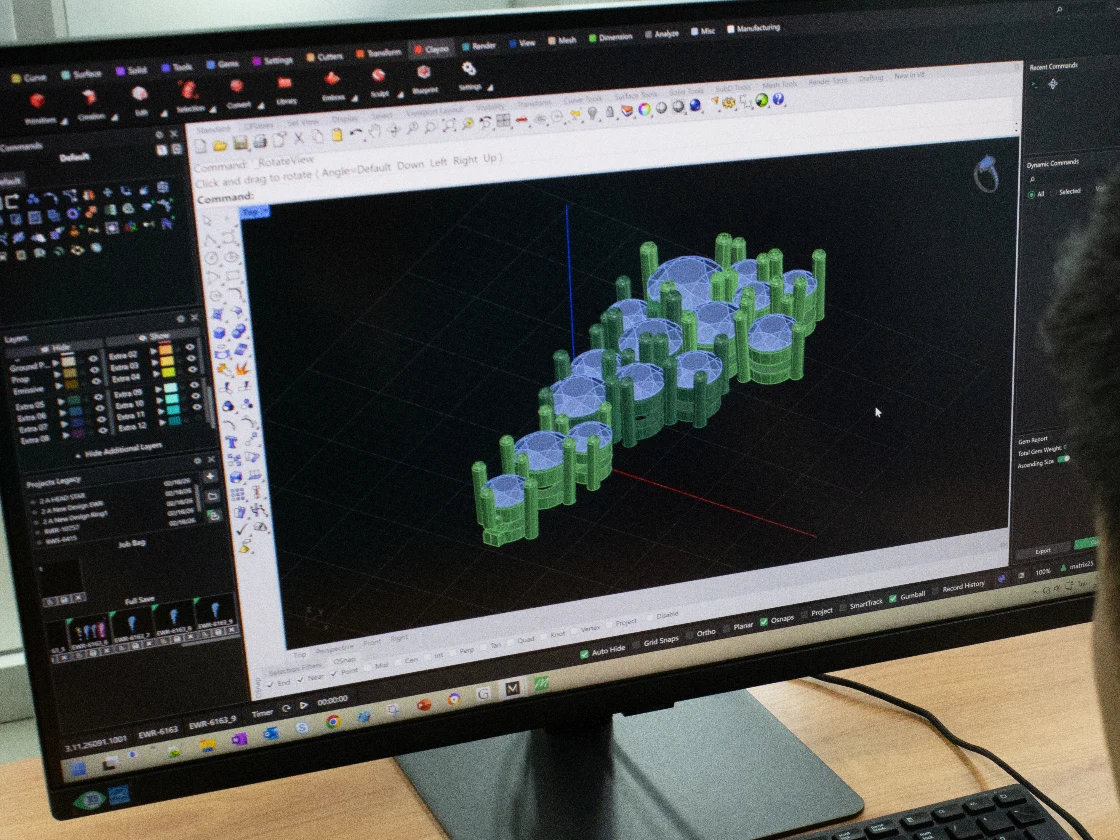
Task: Open the Library icon
Action: tap(284, 83)
